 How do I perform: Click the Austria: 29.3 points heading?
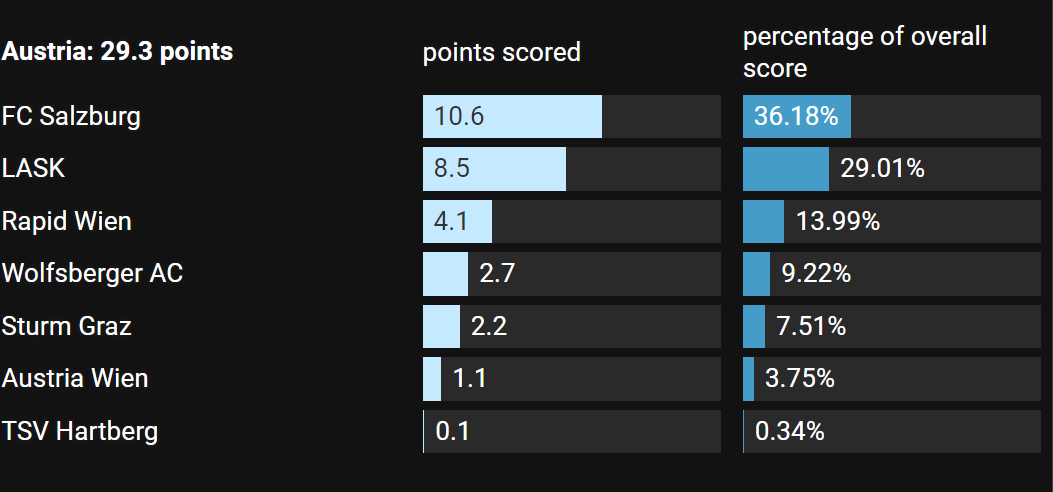point(118,52)
